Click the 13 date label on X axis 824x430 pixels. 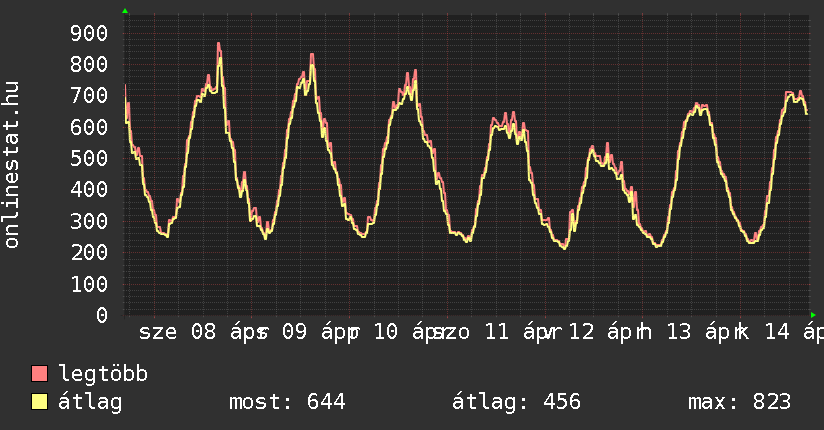tap(679, 333)
